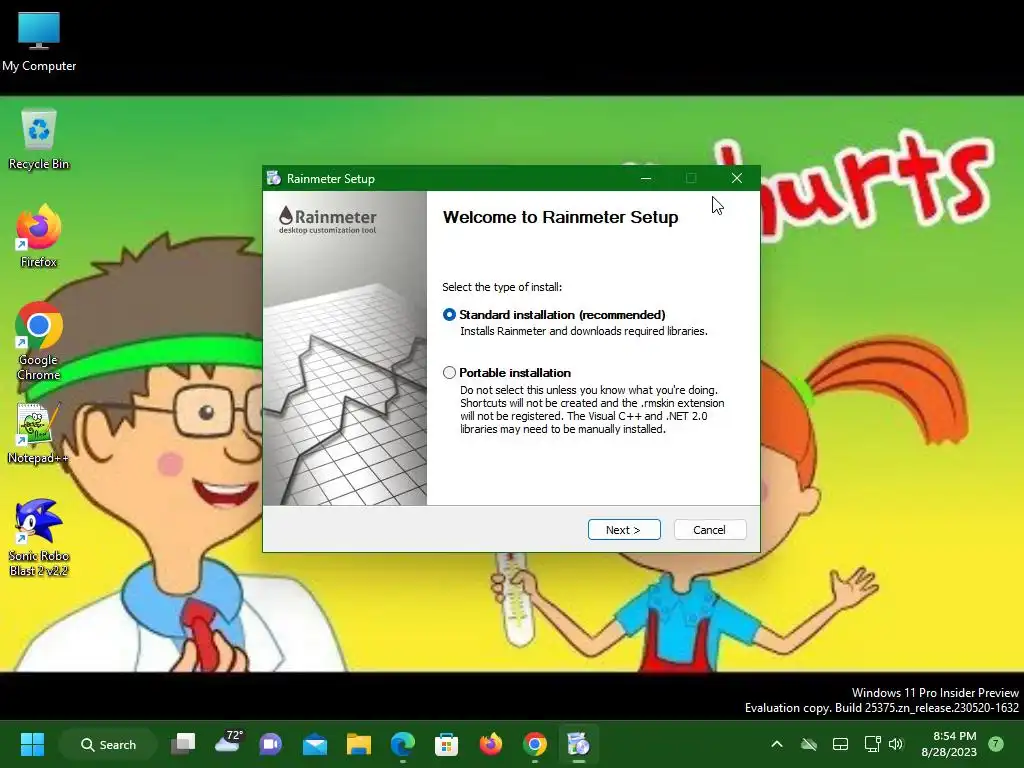Open File Explorer from the taskbar

359,744
